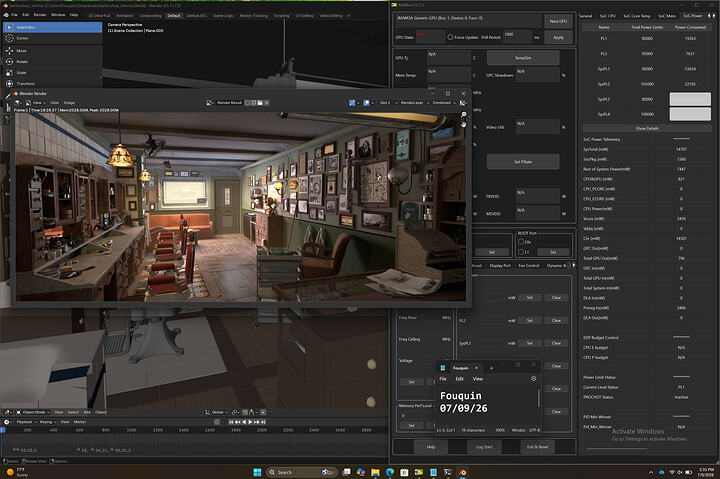Select the Transform tool in Blender
720x479 pixels.
click(x=52, y=84)
